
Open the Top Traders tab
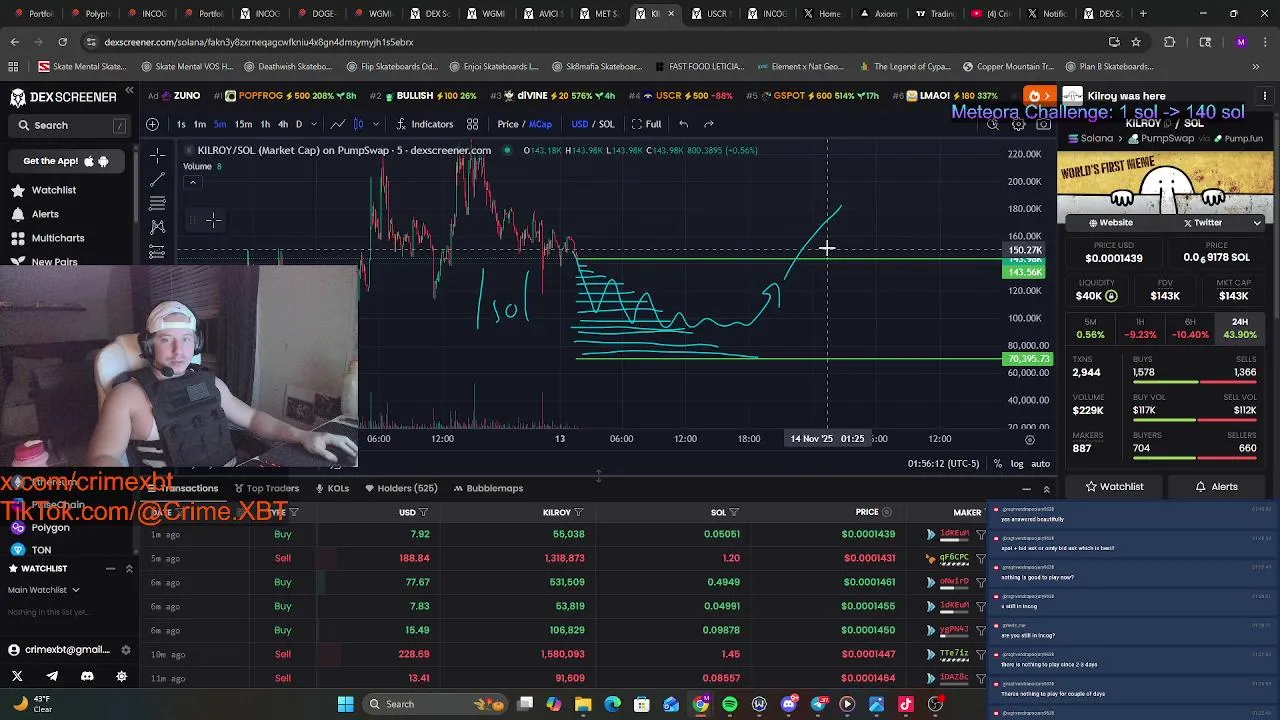click(x=266, y=488)
